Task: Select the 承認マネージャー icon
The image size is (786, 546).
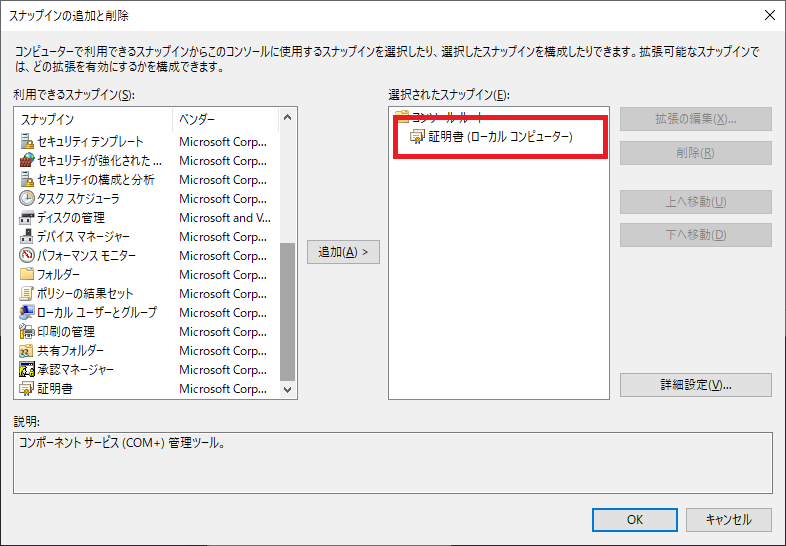Action: pyautogui.click(x=27, y=370)
